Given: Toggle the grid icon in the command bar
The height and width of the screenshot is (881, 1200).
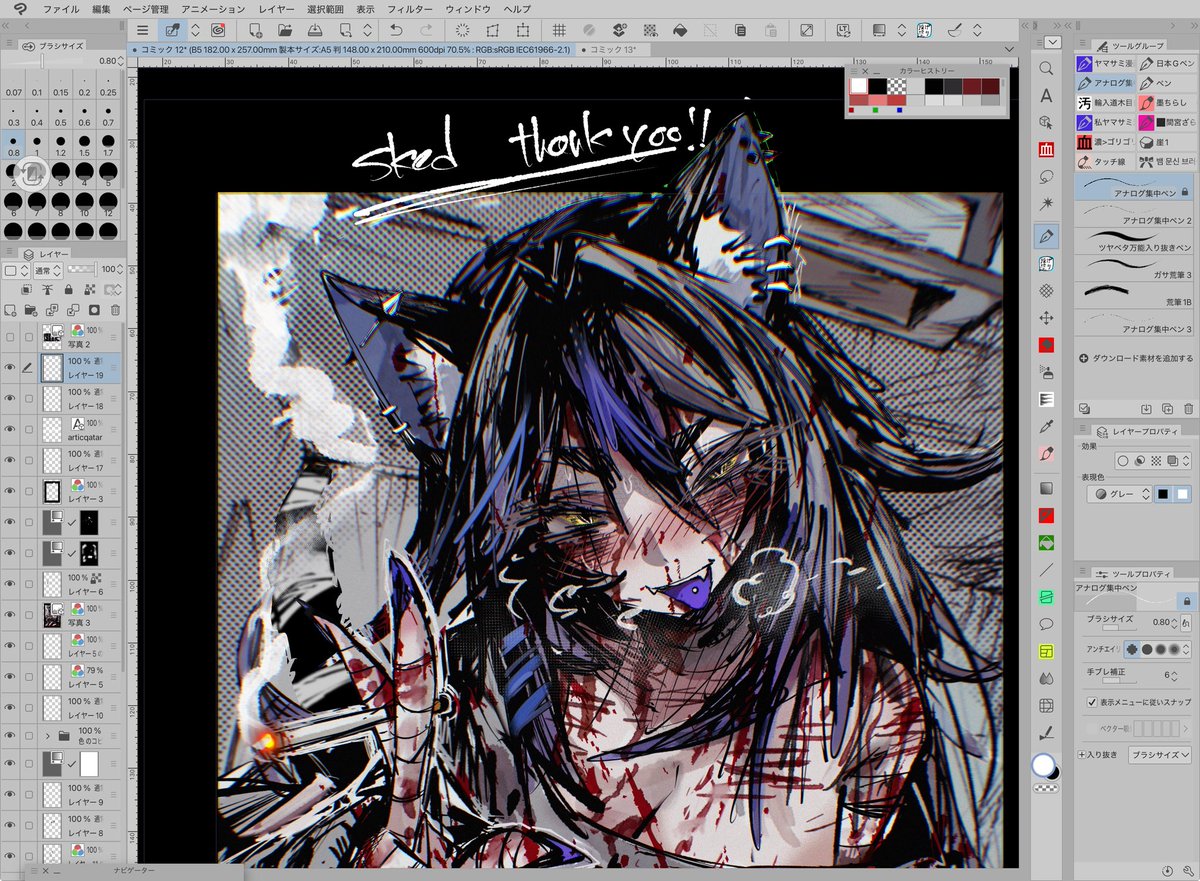Looking at the screenshot, I should (x=560, y=30).
